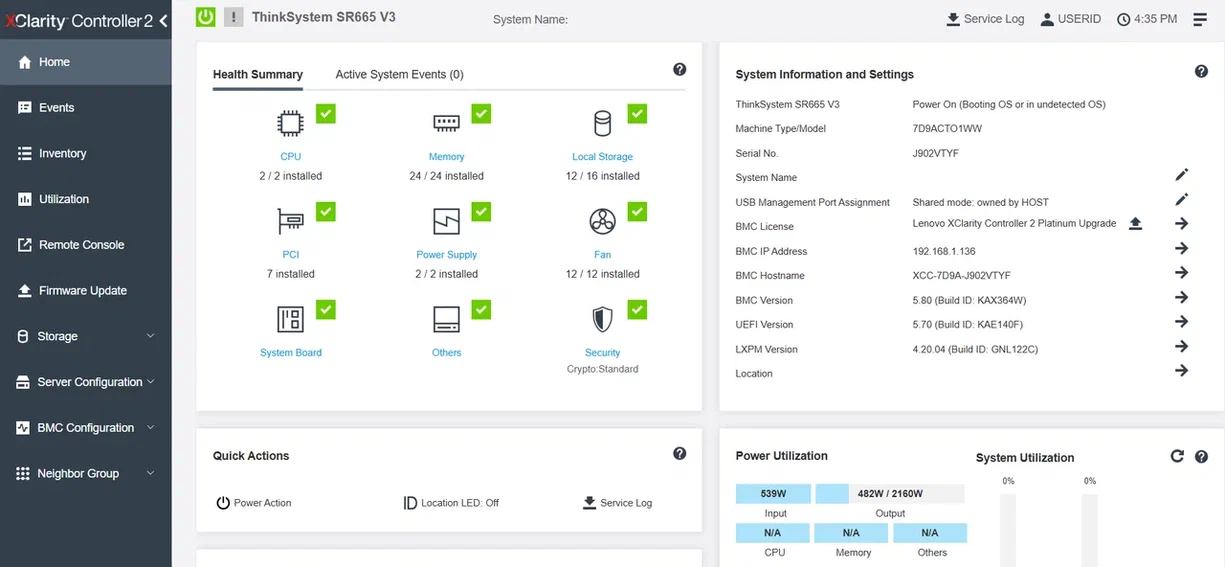Click the grey exclamation alert icon
Image resolution: width=1225 pixels, height=567 pixels.
[x=233, y=17]
